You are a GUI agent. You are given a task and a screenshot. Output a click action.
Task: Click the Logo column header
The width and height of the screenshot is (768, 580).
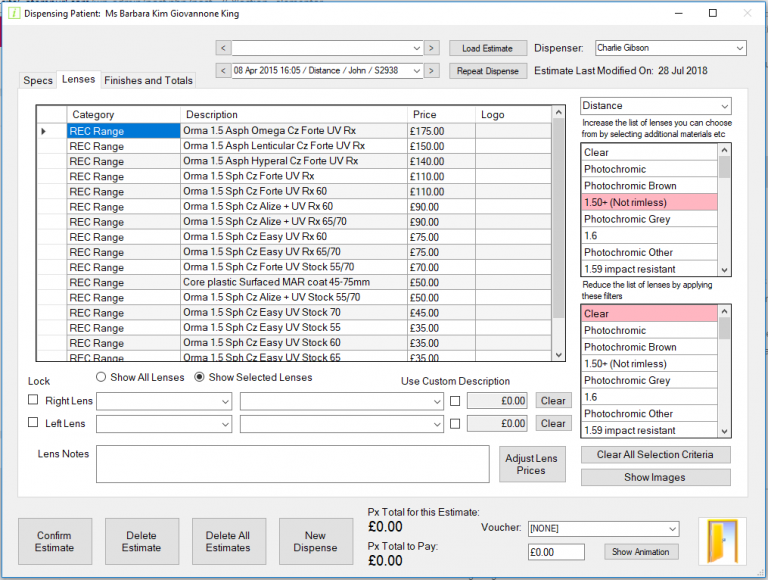[x=513, y=115]
